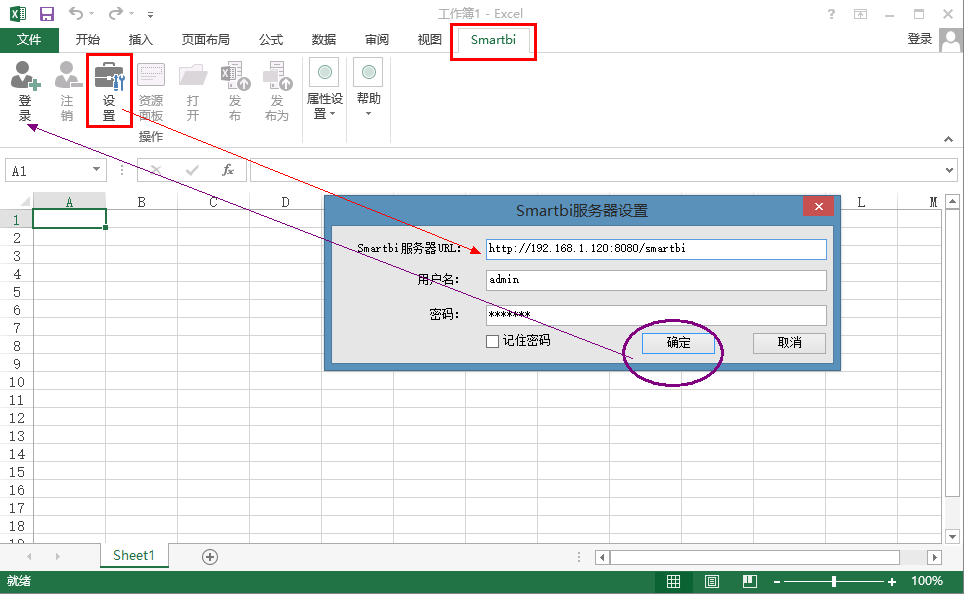Click the zoom out minus button
This screenshot has height=594, width=964.
click(777, 582)
